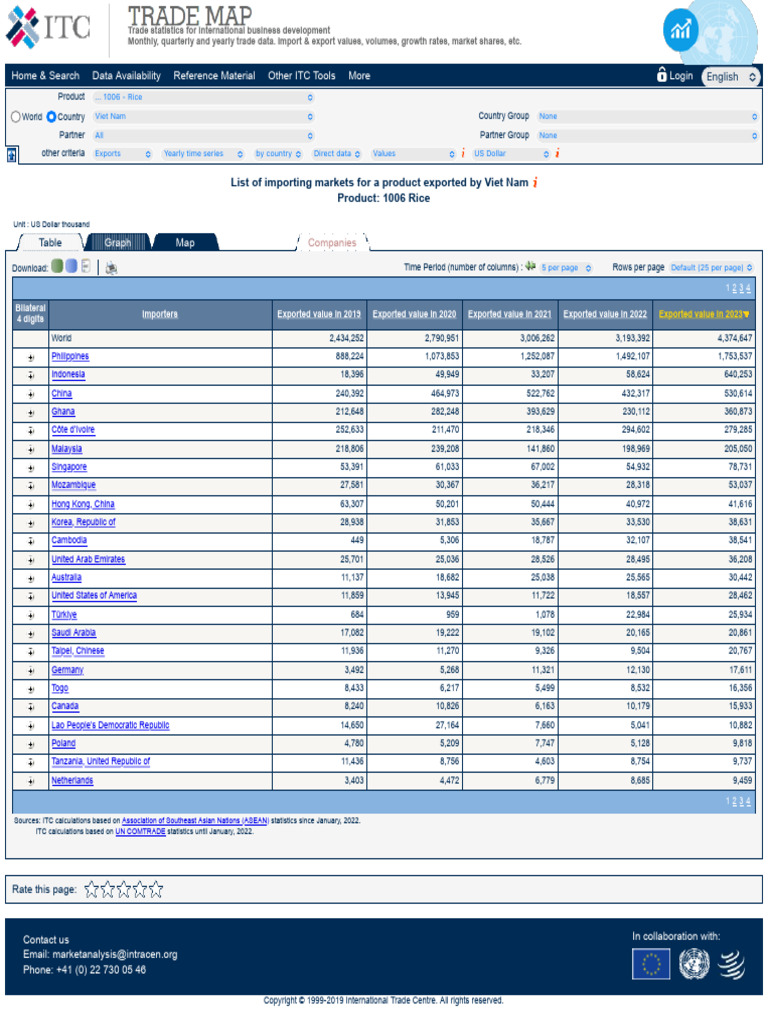Click the marketanalysis@intracen.org email text

(x=115, y=955)
